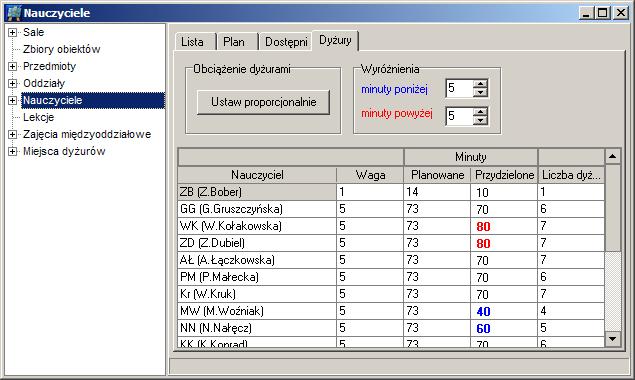This screenshot has width=635, height=380.
Task: Click red 80 for Z.Dubiel
Action: [504, 243]
